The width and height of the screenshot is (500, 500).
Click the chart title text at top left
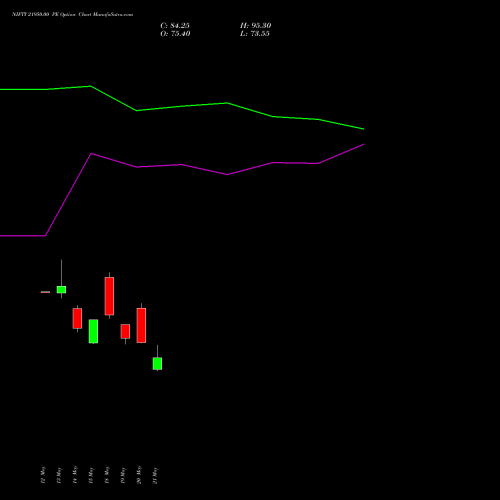coord(72,14)
